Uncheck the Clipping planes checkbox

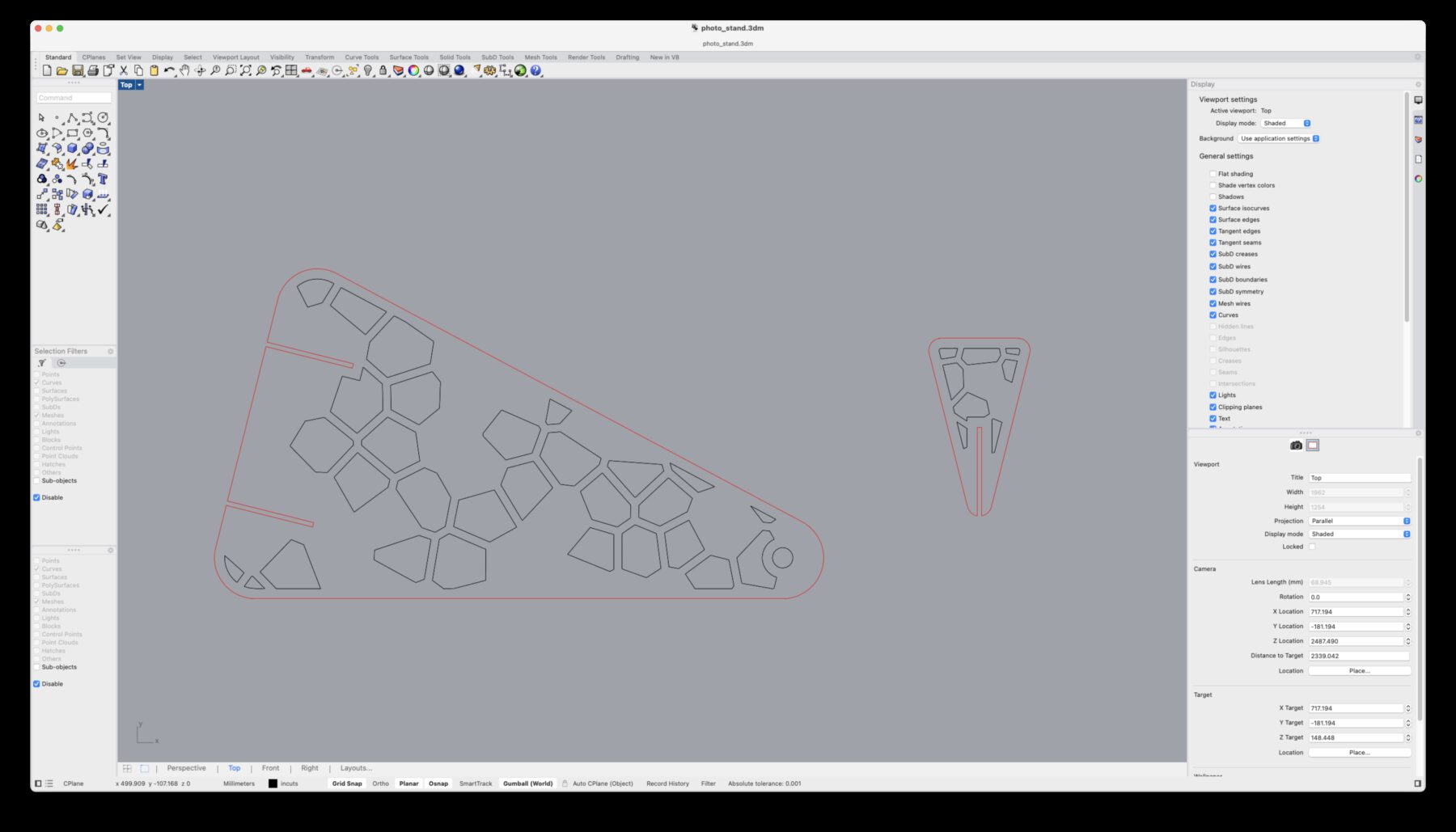[1213, 408]
